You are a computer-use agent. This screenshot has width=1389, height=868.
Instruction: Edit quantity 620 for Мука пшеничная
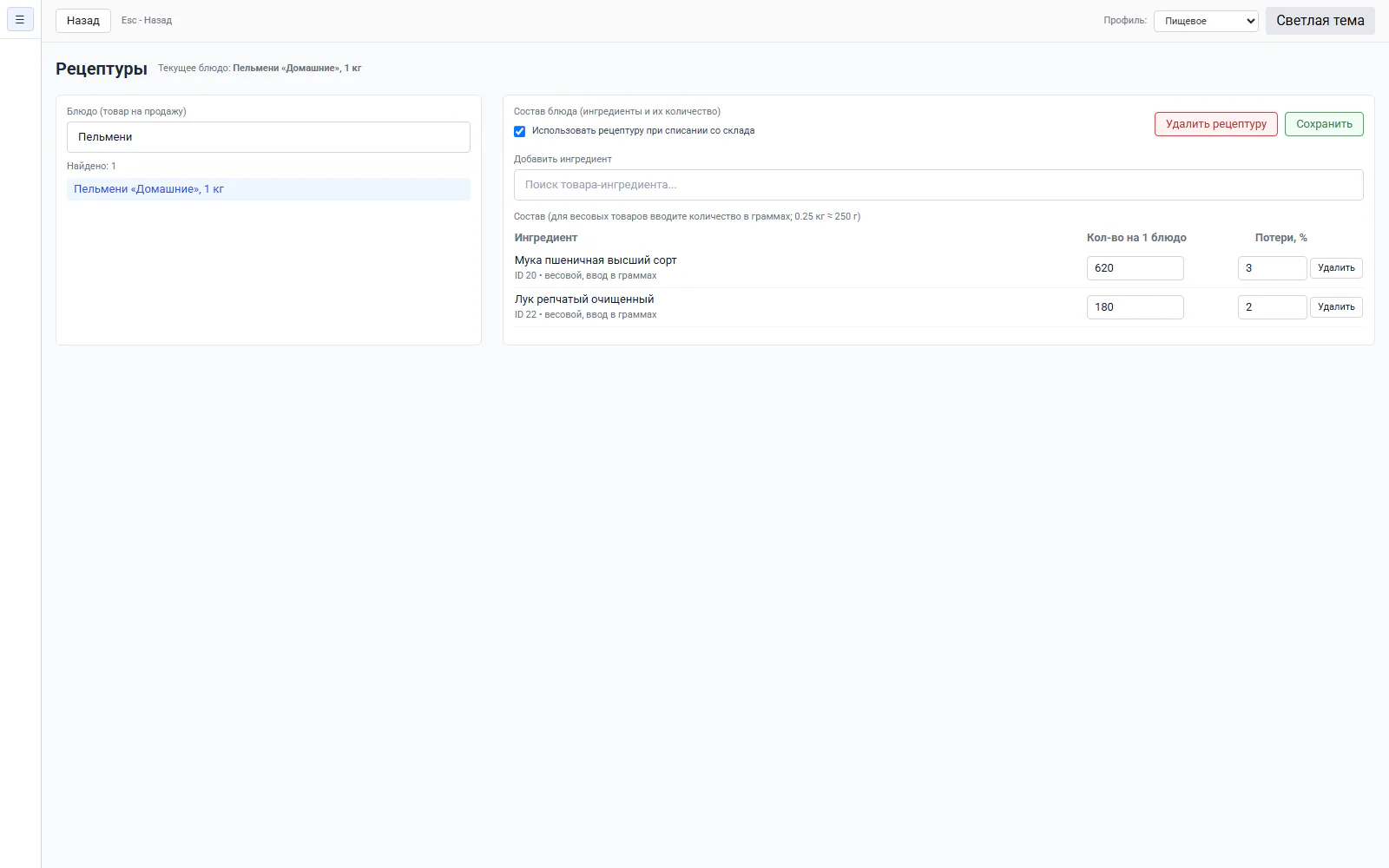click(x=1135, y=268)
